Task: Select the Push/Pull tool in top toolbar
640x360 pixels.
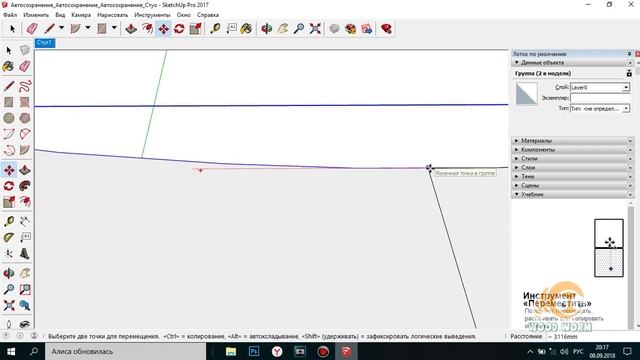Action: 131,29
